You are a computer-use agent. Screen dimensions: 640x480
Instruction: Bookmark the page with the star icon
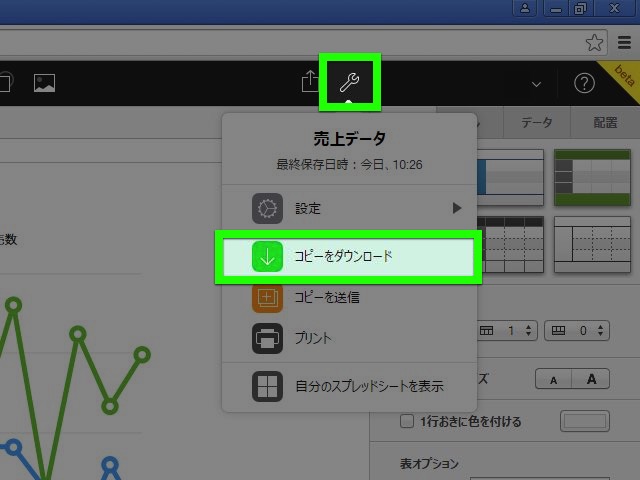(x=594, y=42)
